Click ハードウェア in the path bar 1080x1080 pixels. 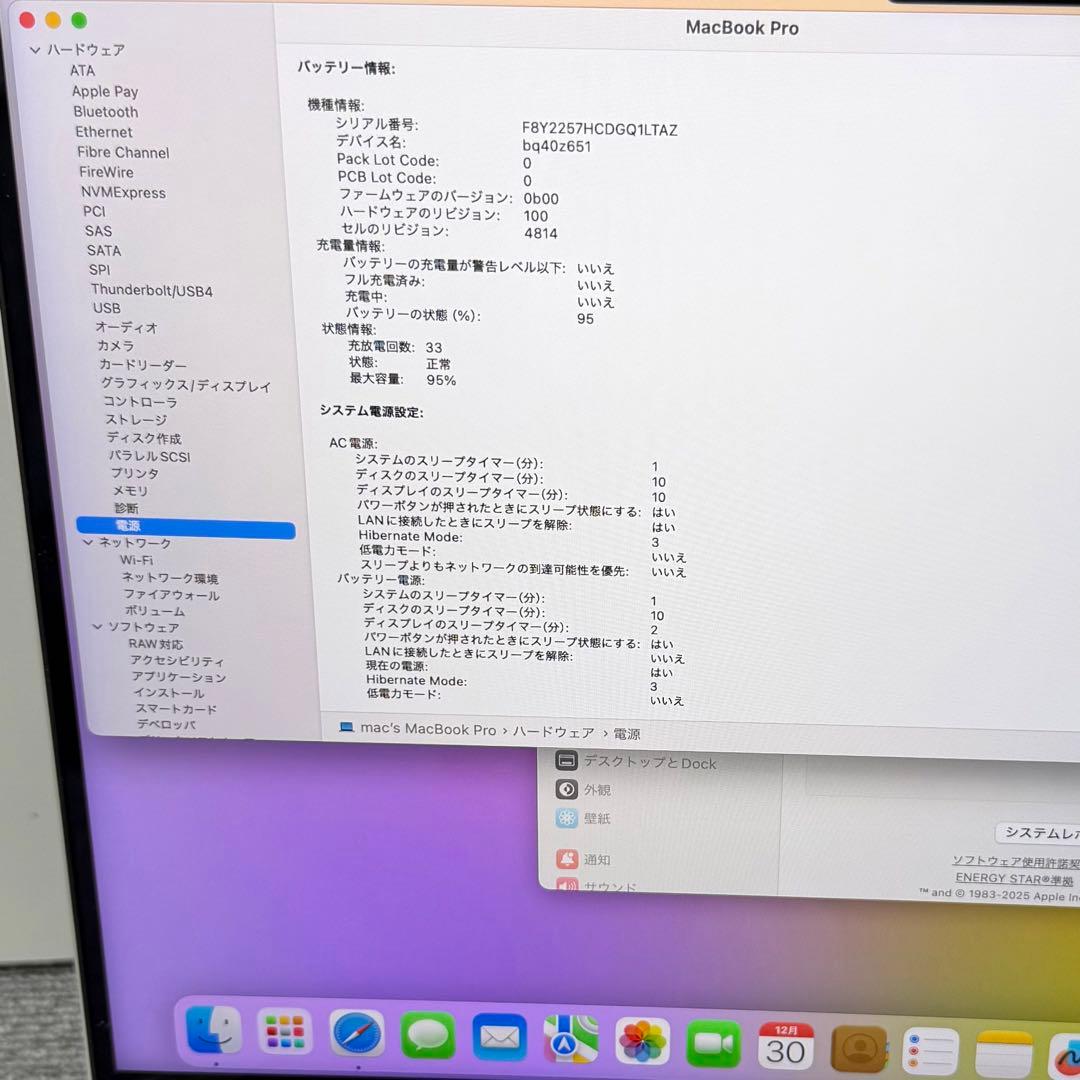pyautogui.click(x=553, y=731)
